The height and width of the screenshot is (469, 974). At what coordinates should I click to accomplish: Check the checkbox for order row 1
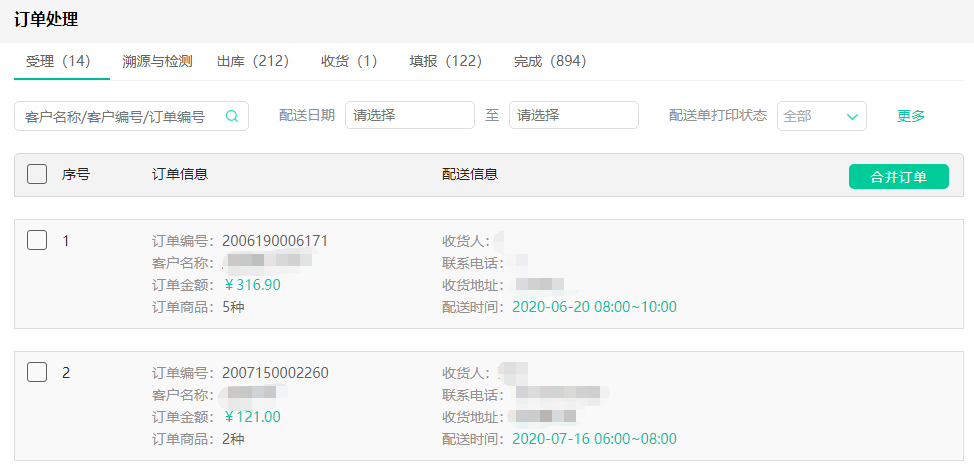click(37, 240)
